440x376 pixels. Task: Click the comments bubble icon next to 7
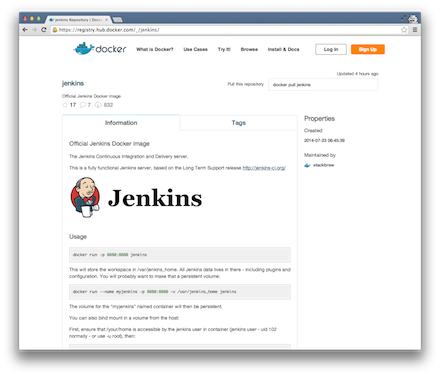[83, 105]
